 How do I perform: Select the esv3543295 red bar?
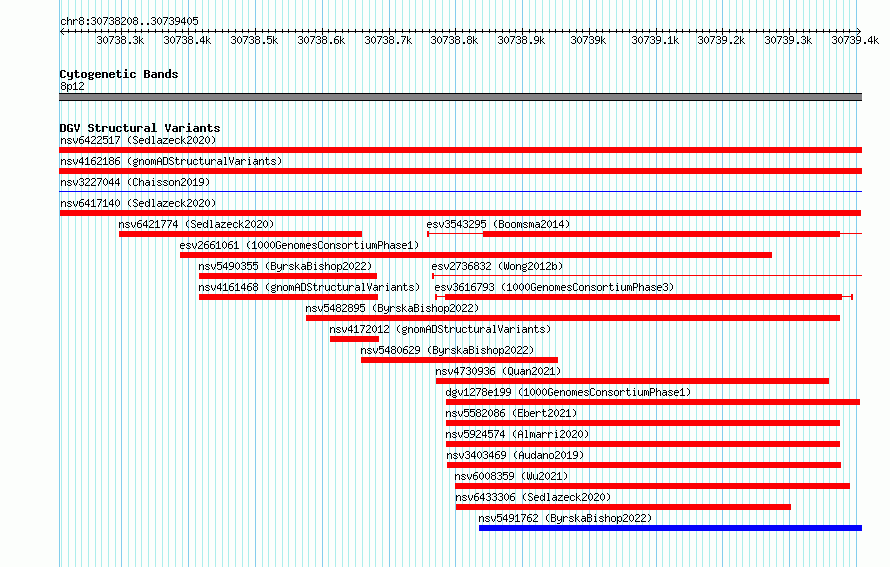(661, 234)
